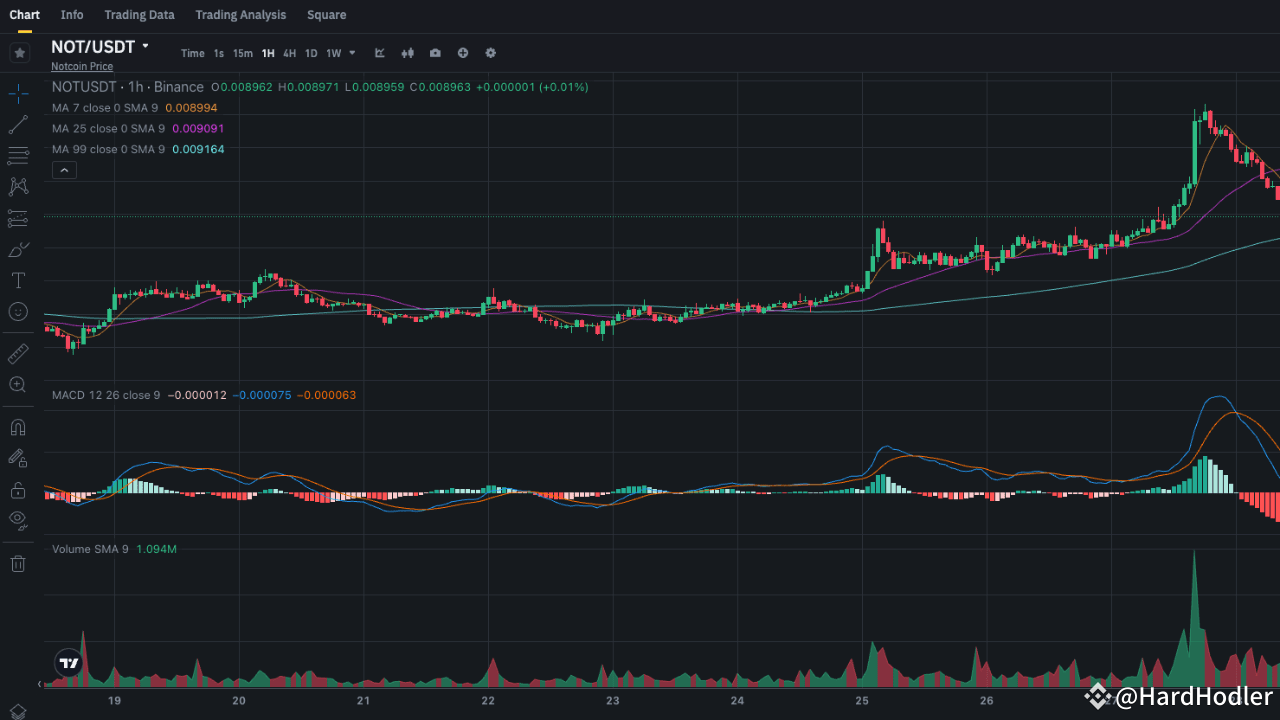The width and height of the screenshot is (1280, 720).
Task: Click the MA 25 close indicator legend
Action: (x=108, y=128)
